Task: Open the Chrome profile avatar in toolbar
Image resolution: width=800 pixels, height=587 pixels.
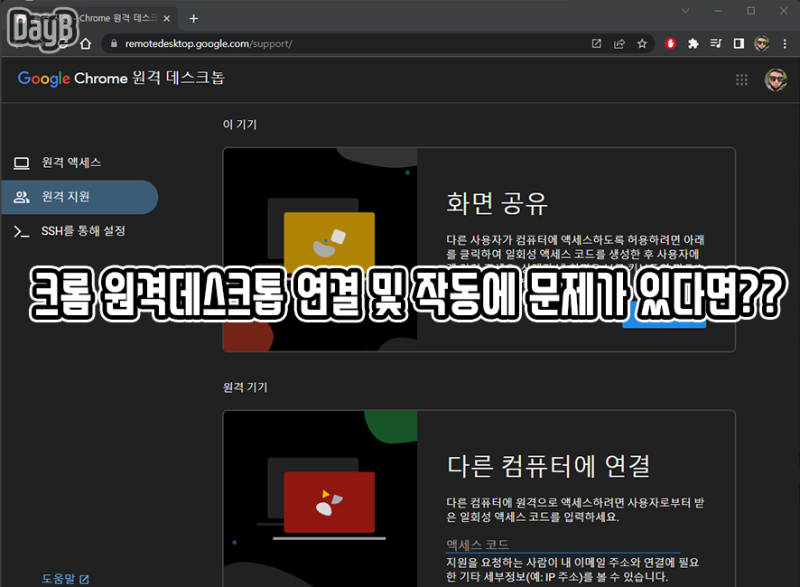Action: [x=762, y=44]
